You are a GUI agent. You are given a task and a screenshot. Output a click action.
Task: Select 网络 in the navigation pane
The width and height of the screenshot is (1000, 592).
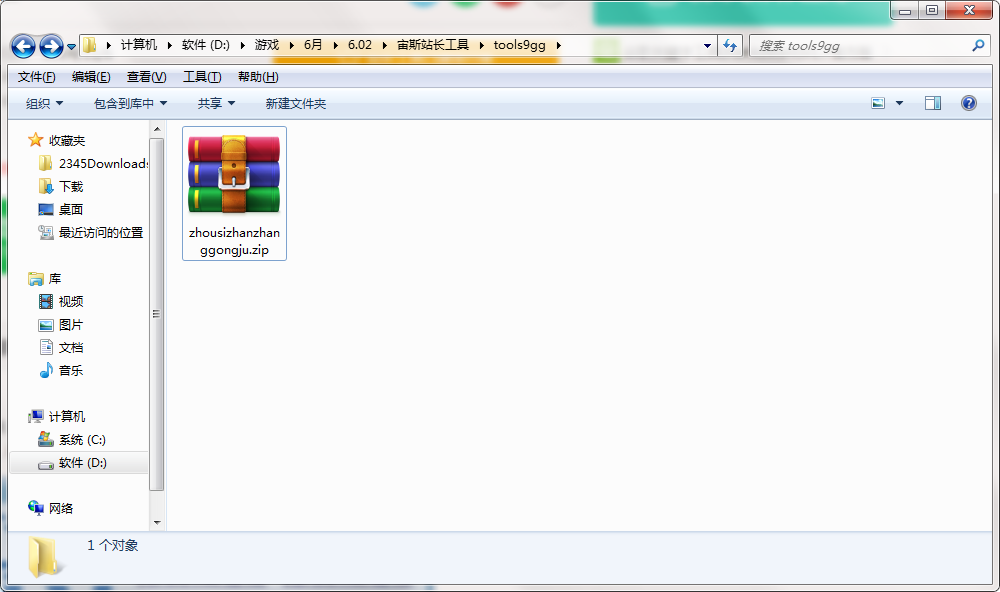tap(61, 508)
